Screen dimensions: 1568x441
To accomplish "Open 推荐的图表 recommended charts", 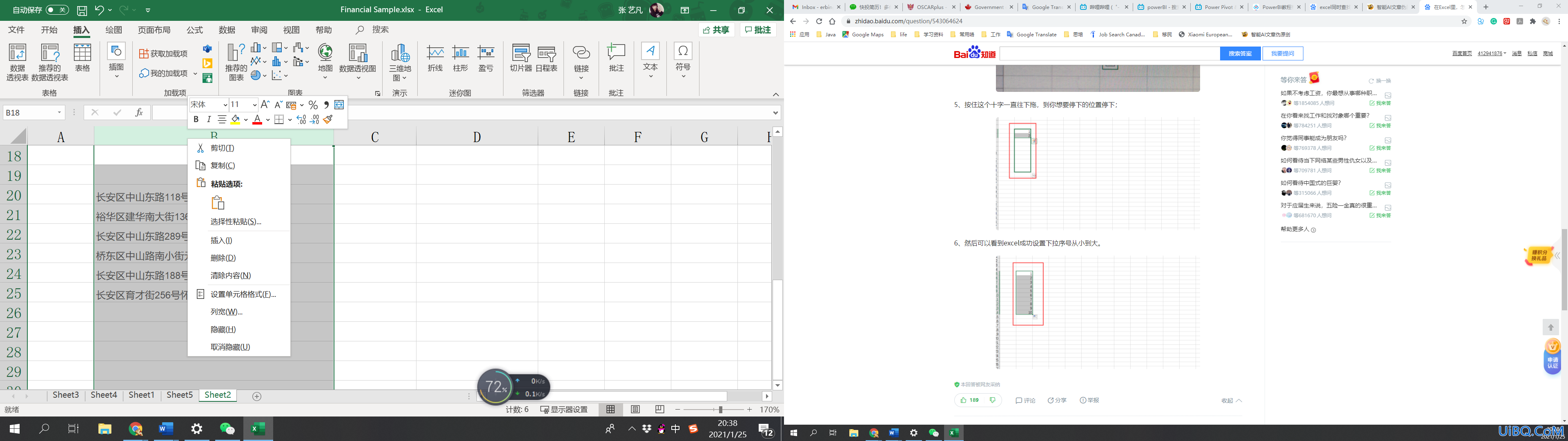I will pyautogui.click(x=236, y=63).
